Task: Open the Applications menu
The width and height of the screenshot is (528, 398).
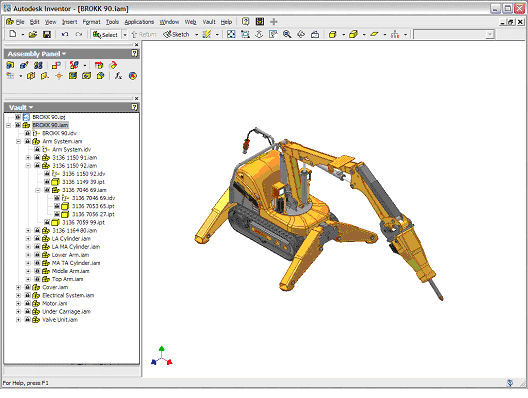Action: tap(139, 22)
